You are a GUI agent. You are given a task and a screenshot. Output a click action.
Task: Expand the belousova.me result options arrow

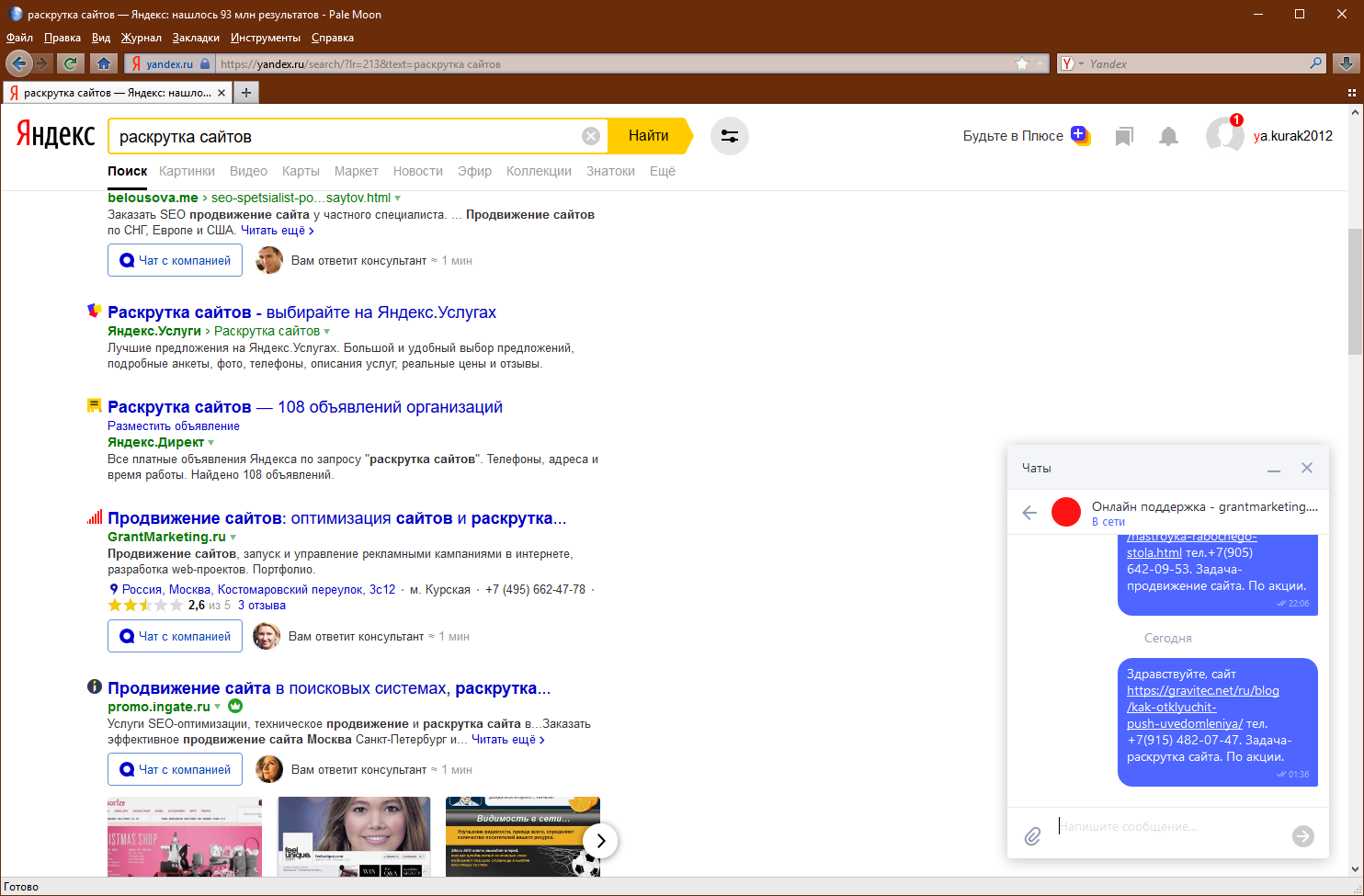point(398,198)
